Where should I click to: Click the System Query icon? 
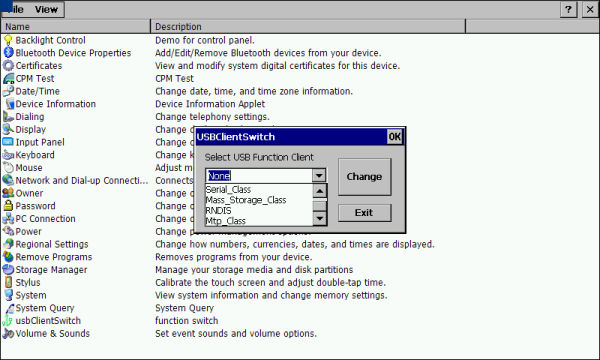pos(9,308)
